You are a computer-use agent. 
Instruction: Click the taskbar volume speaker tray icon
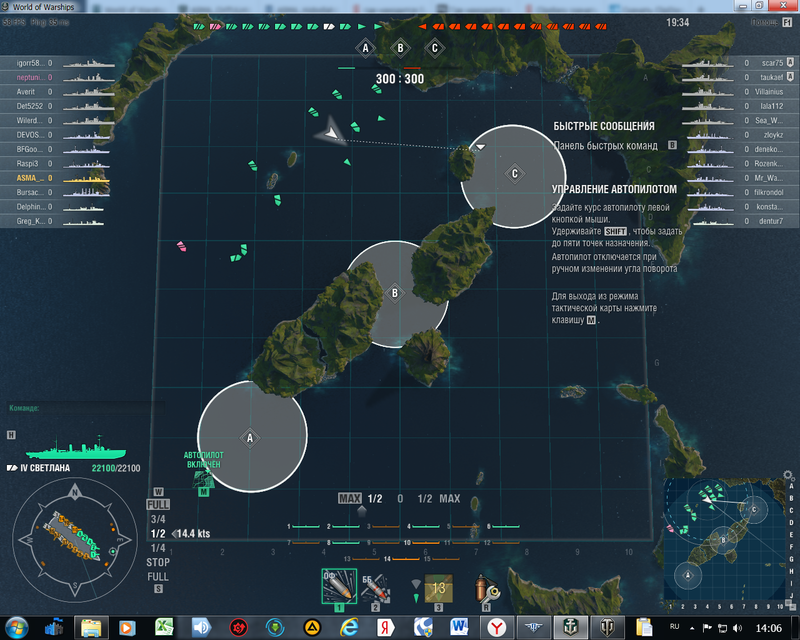(737, 628)
